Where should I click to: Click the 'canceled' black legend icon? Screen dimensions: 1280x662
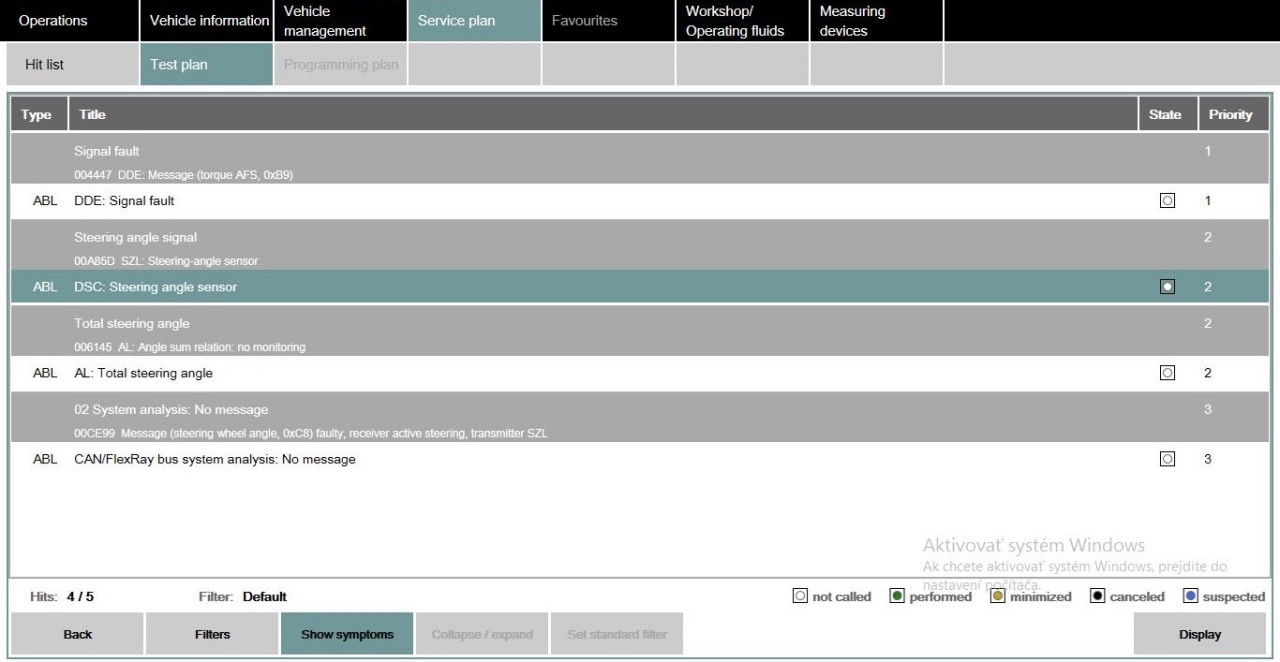[x=1097, y=597]
